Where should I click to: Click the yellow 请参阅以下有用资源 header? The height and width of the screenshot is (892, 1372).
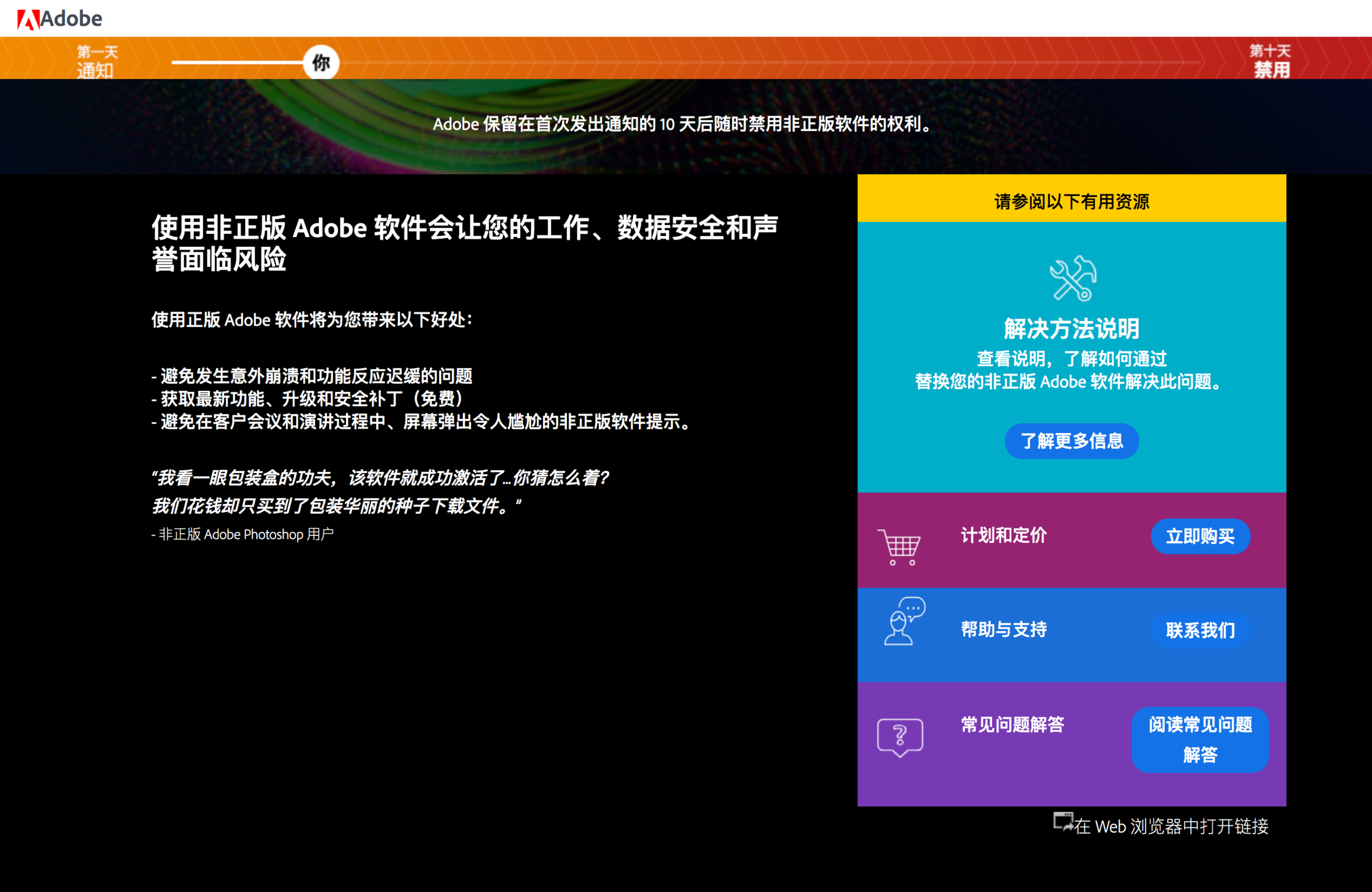(x=1071, y=201)
